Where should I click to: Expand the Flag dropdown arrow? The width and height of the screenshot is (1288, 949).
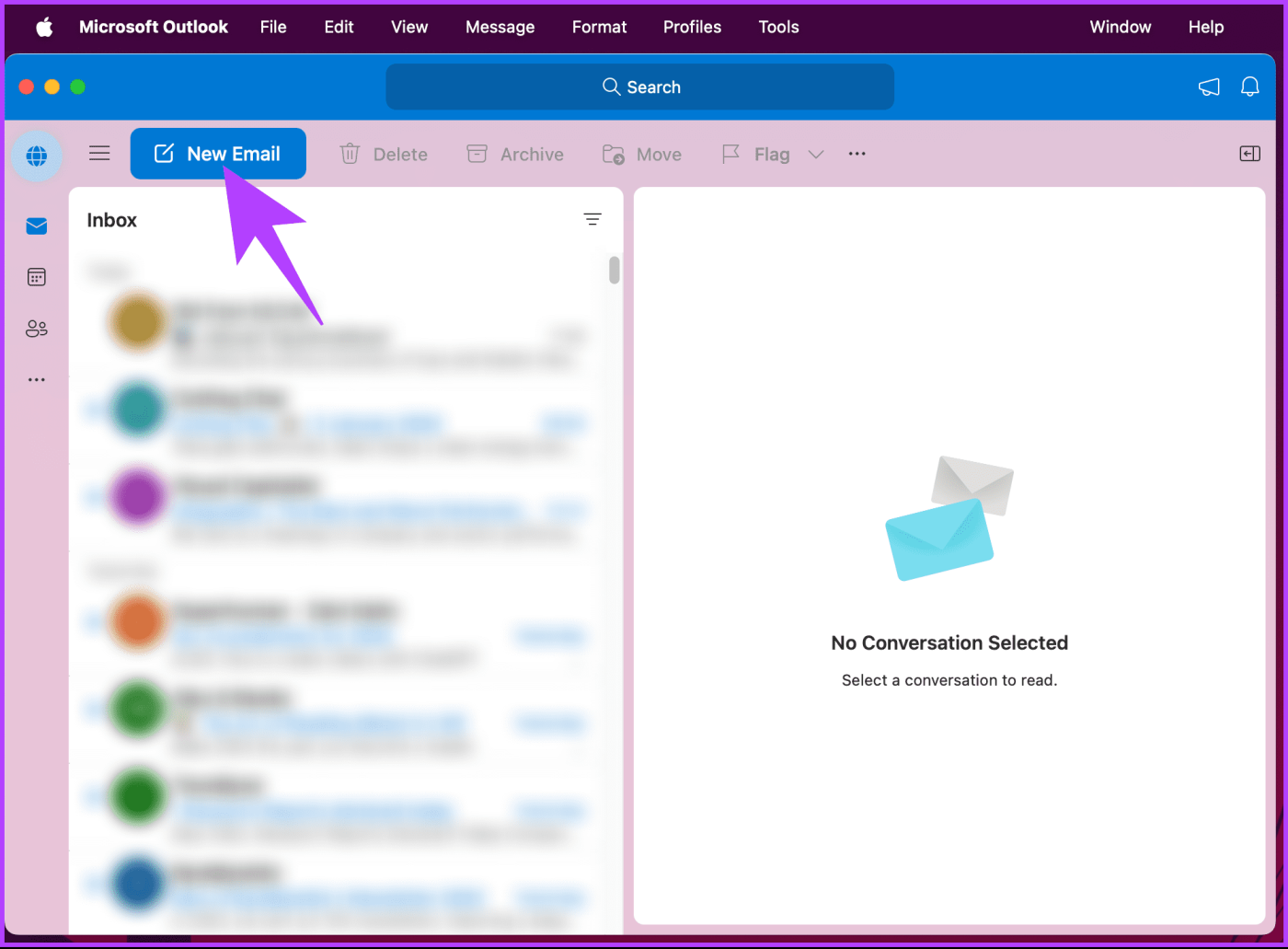pos(816,154)
